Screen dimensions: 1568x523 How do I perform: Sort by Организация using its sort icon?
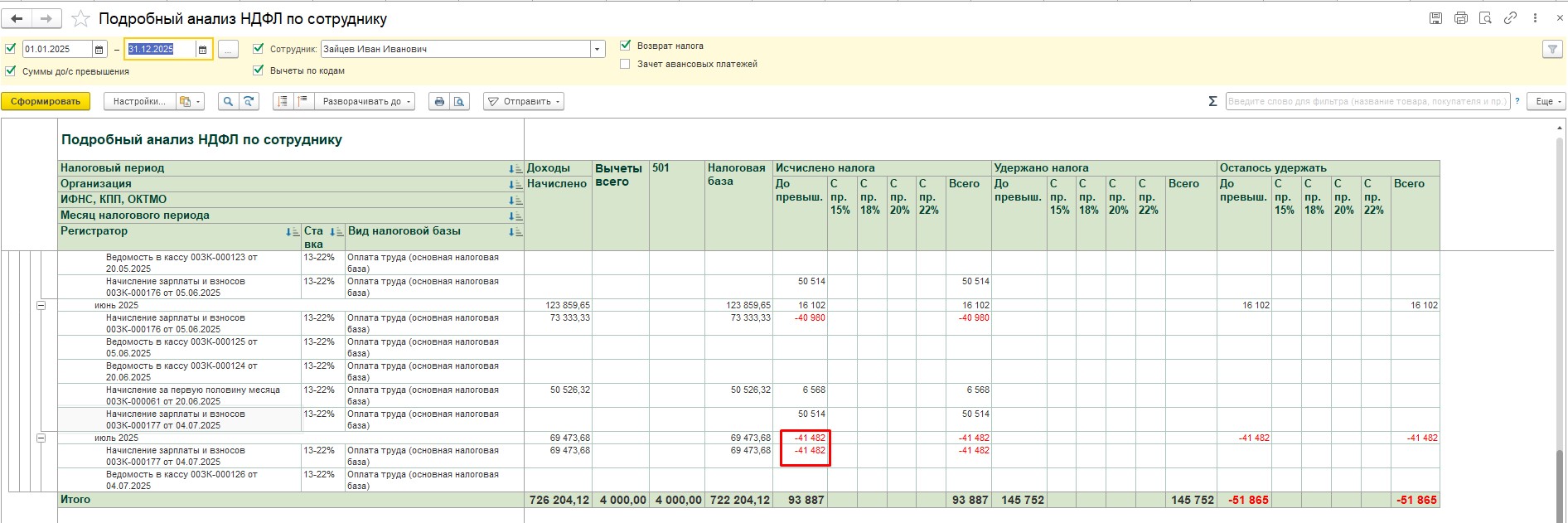[515, 184]
